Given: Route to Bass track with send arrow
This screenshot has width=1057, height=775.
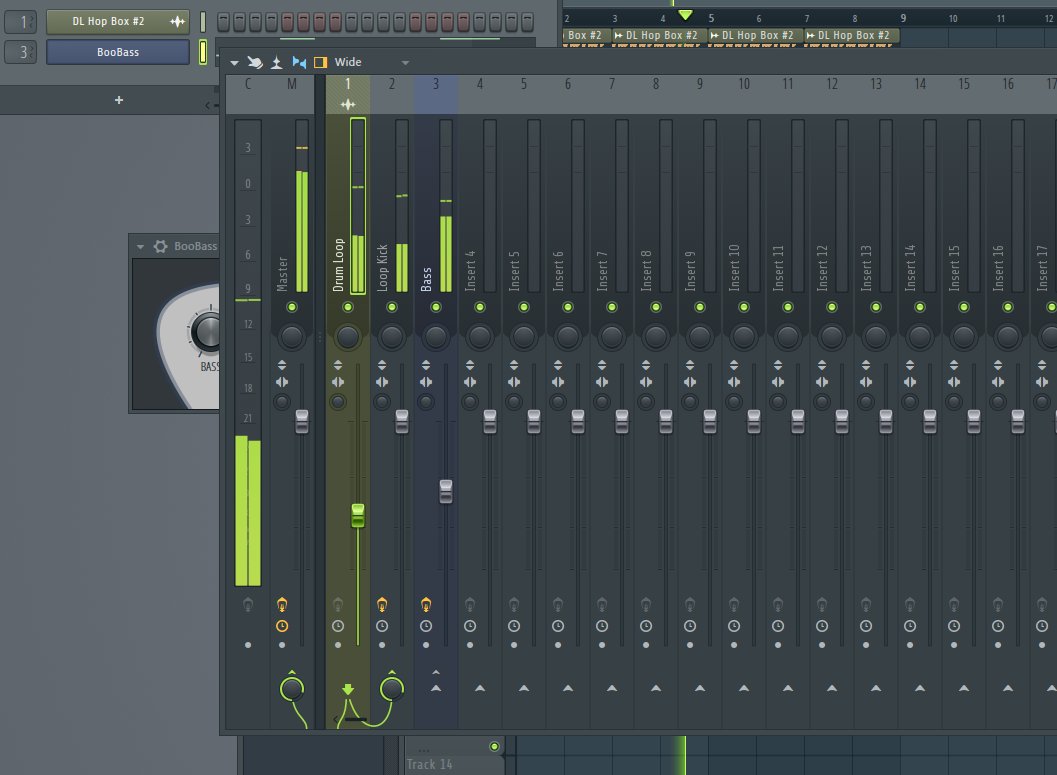Looking at the screenshot, I should pyautogui.click(x=436, y=688).
